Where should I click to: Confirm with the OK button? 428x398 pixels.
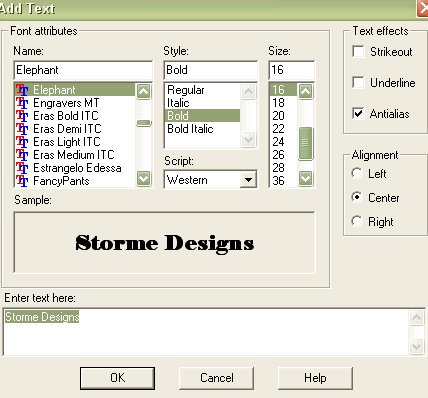(117, 378)
